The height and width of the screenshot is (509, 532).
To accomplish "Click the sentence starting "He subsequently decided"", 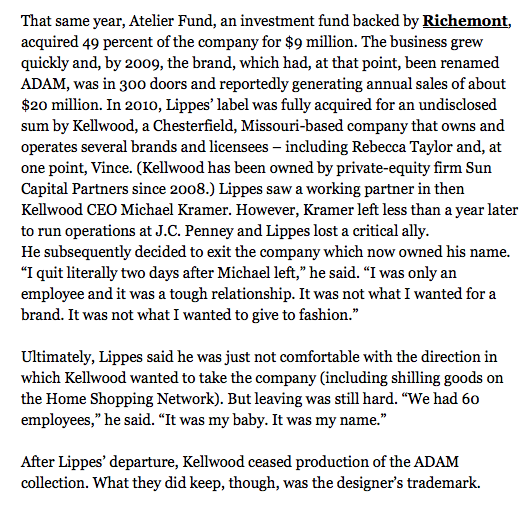I will 265,252.
